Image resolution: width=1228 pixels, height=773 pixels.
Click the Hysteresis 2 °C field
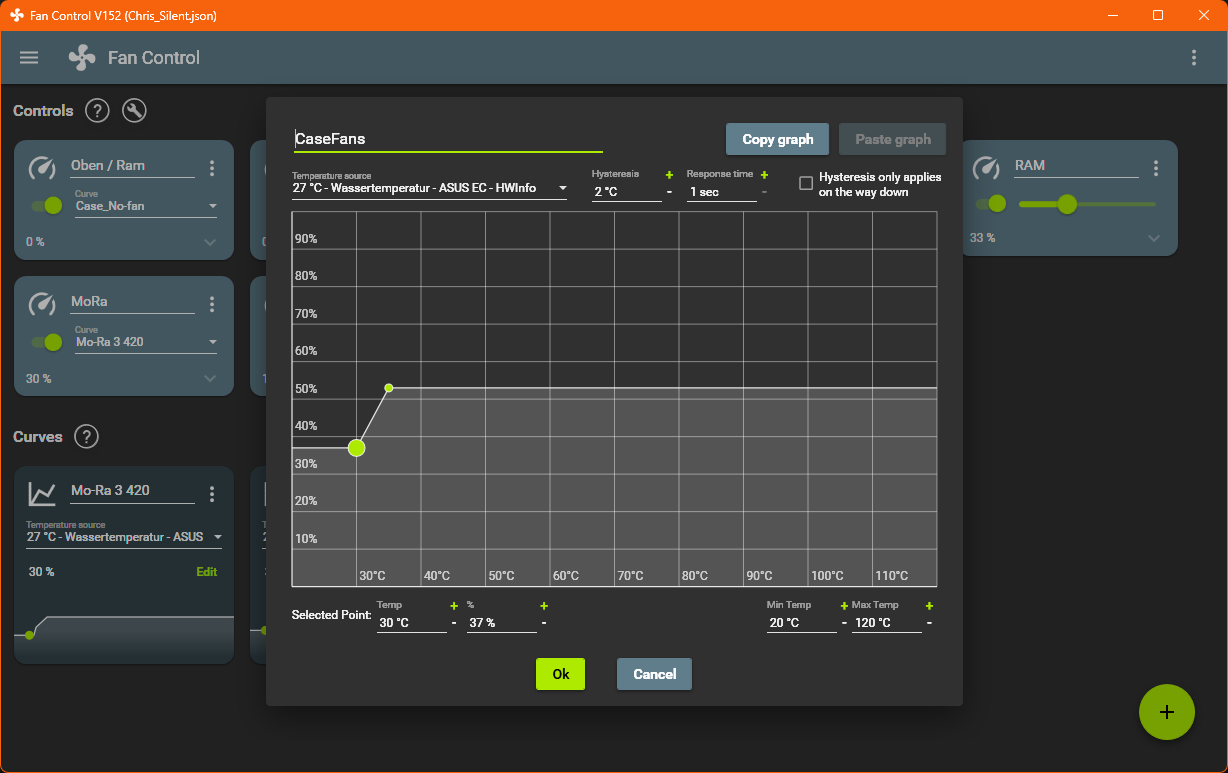coord(627,191)
